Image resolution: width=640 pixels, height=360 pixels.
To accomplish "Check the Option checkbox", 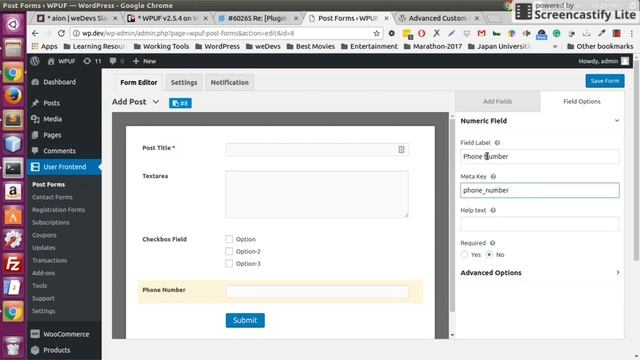I will pyautogui.click(x=229, y=239).
